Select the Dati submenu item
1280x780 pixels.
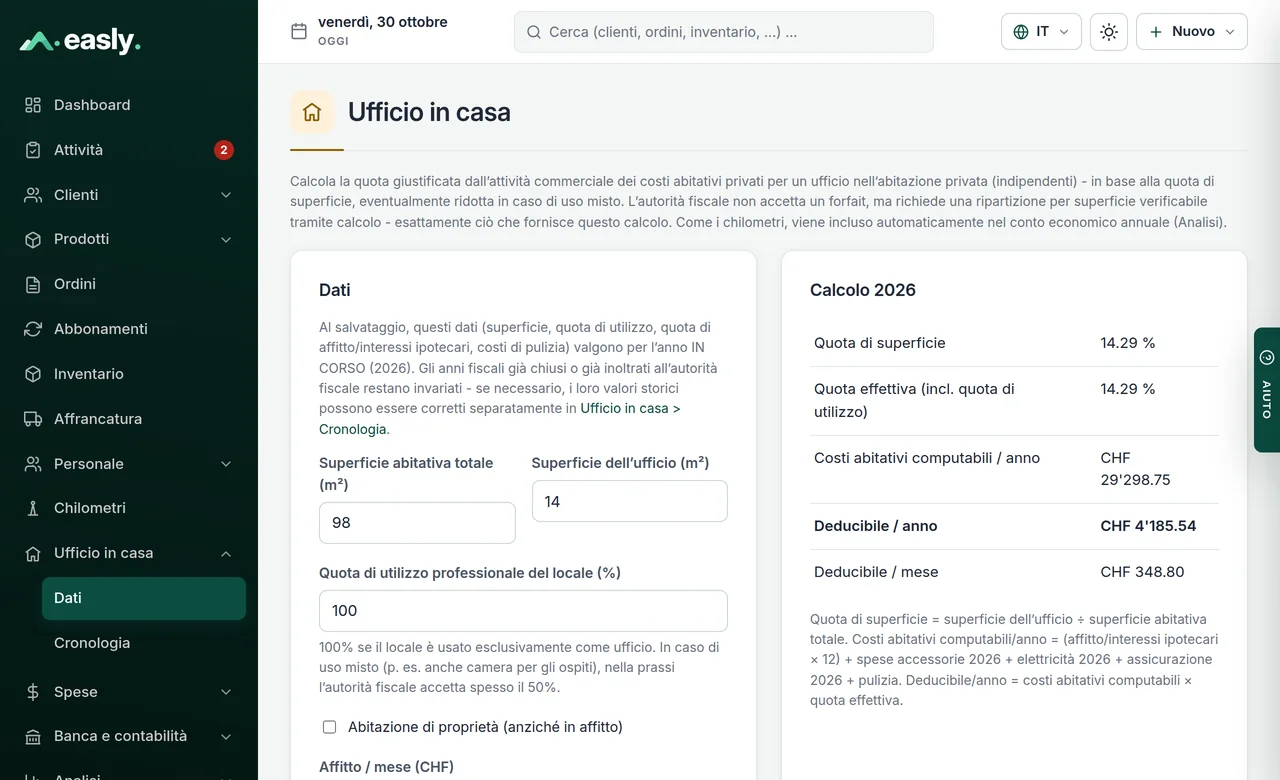[144, 598]
